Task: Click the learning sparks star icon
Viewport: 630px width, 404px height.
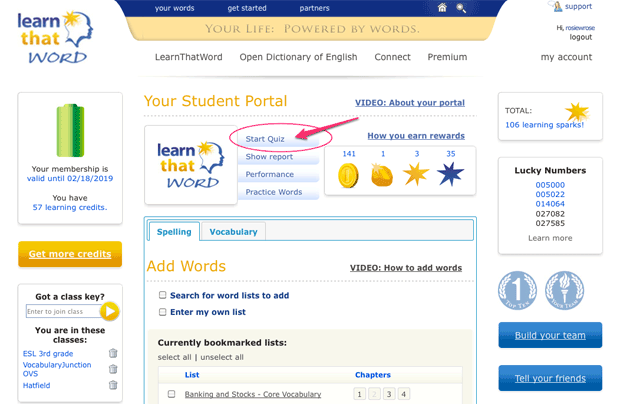Action: tap(577, 112)
